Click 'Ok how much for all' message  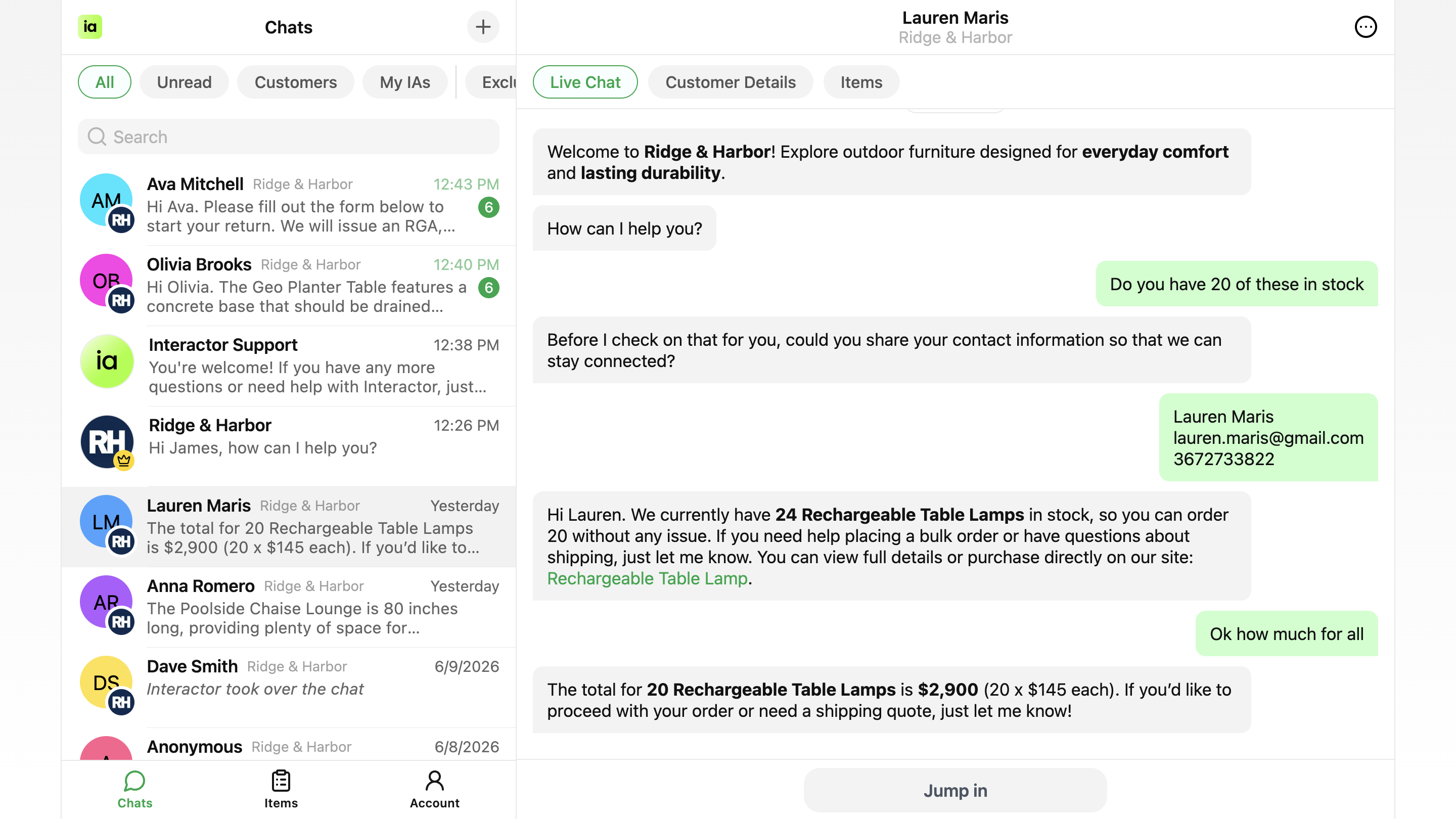pos(1287,633)
